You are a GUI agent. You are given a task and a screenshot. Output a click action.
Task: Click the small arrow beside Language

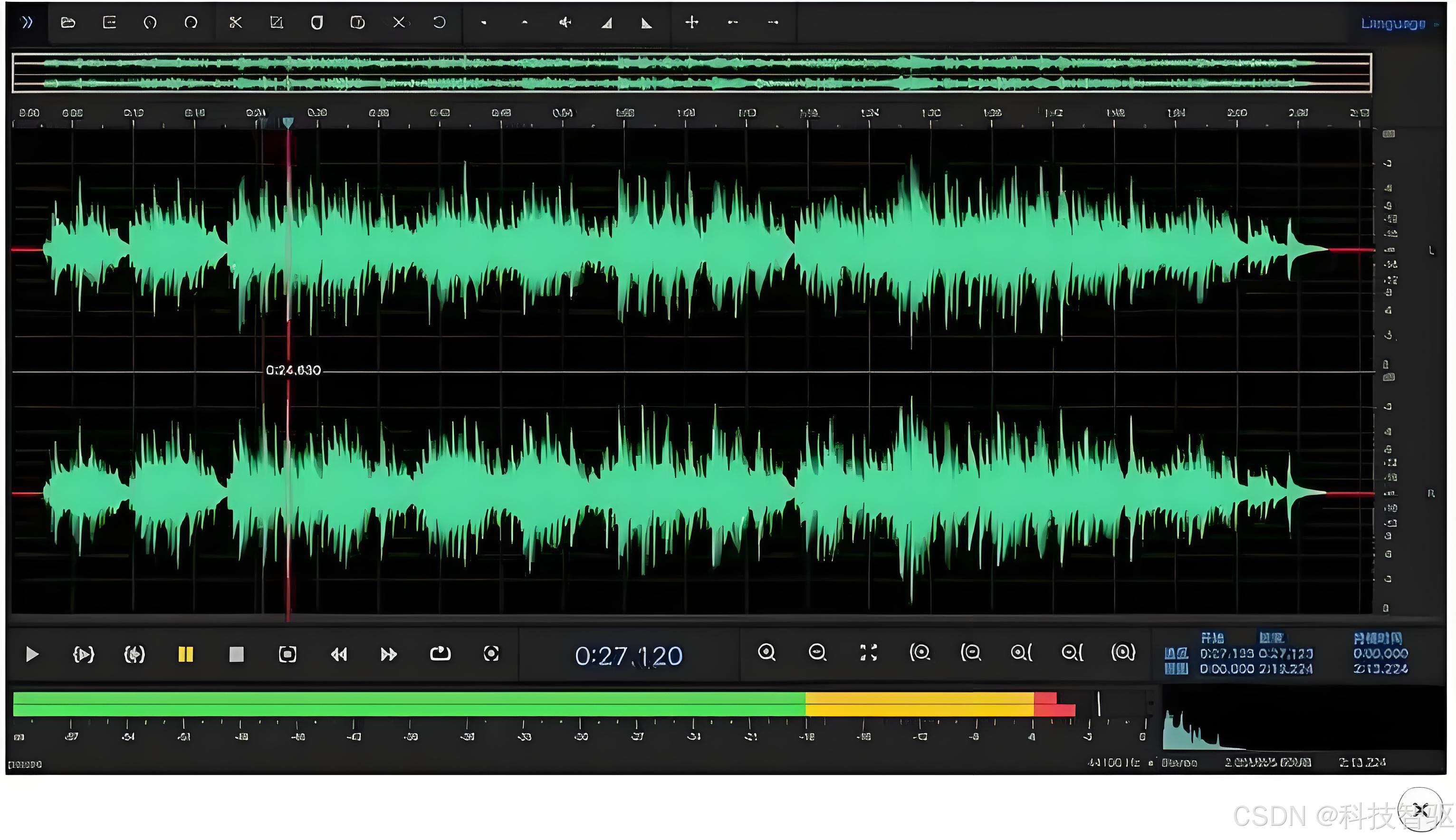[x=1437, y=25]
